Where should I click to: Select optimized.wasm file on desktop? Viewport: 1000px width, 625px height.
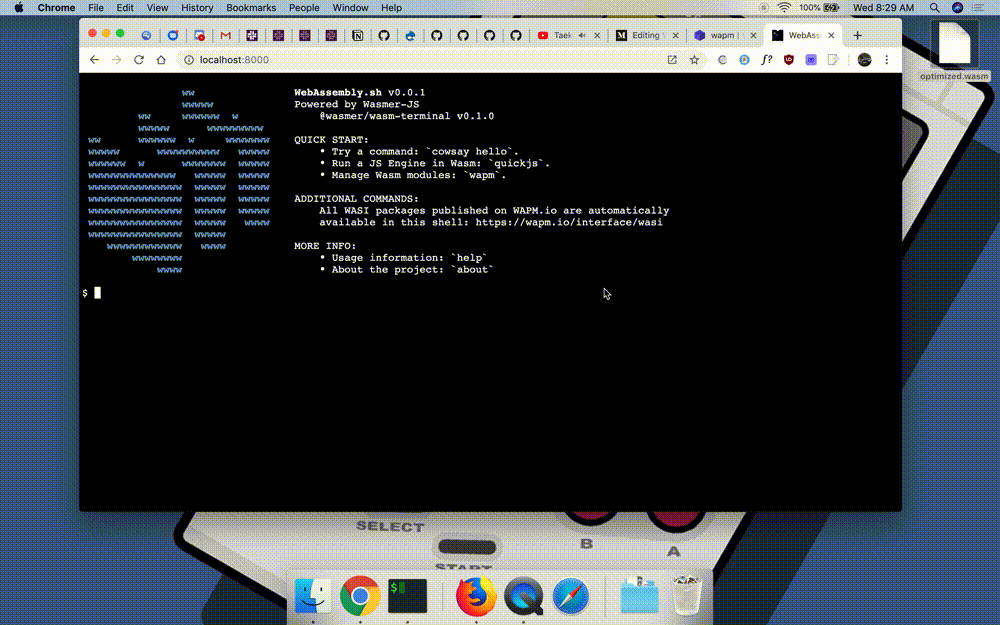click(954, 51)
